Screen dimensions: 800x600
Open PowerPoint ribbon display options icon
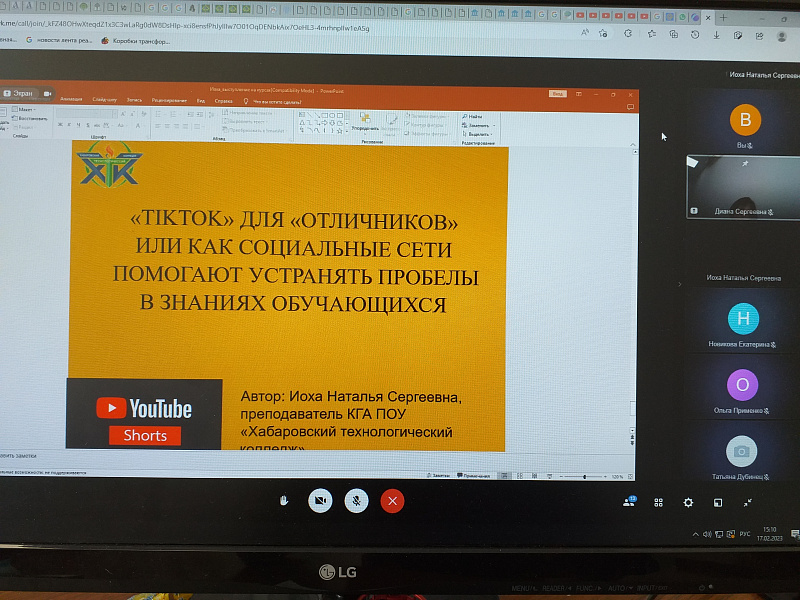579,94
